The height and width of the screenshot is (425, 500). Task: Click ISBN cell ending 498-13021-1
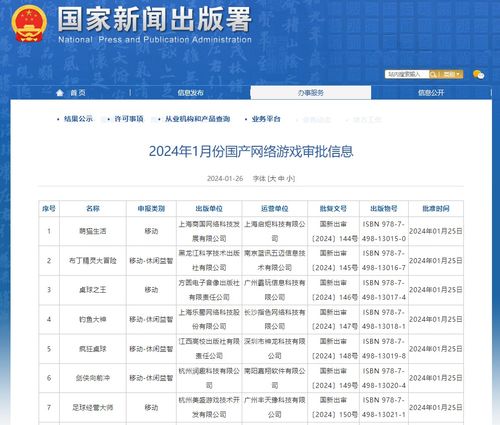384,408
